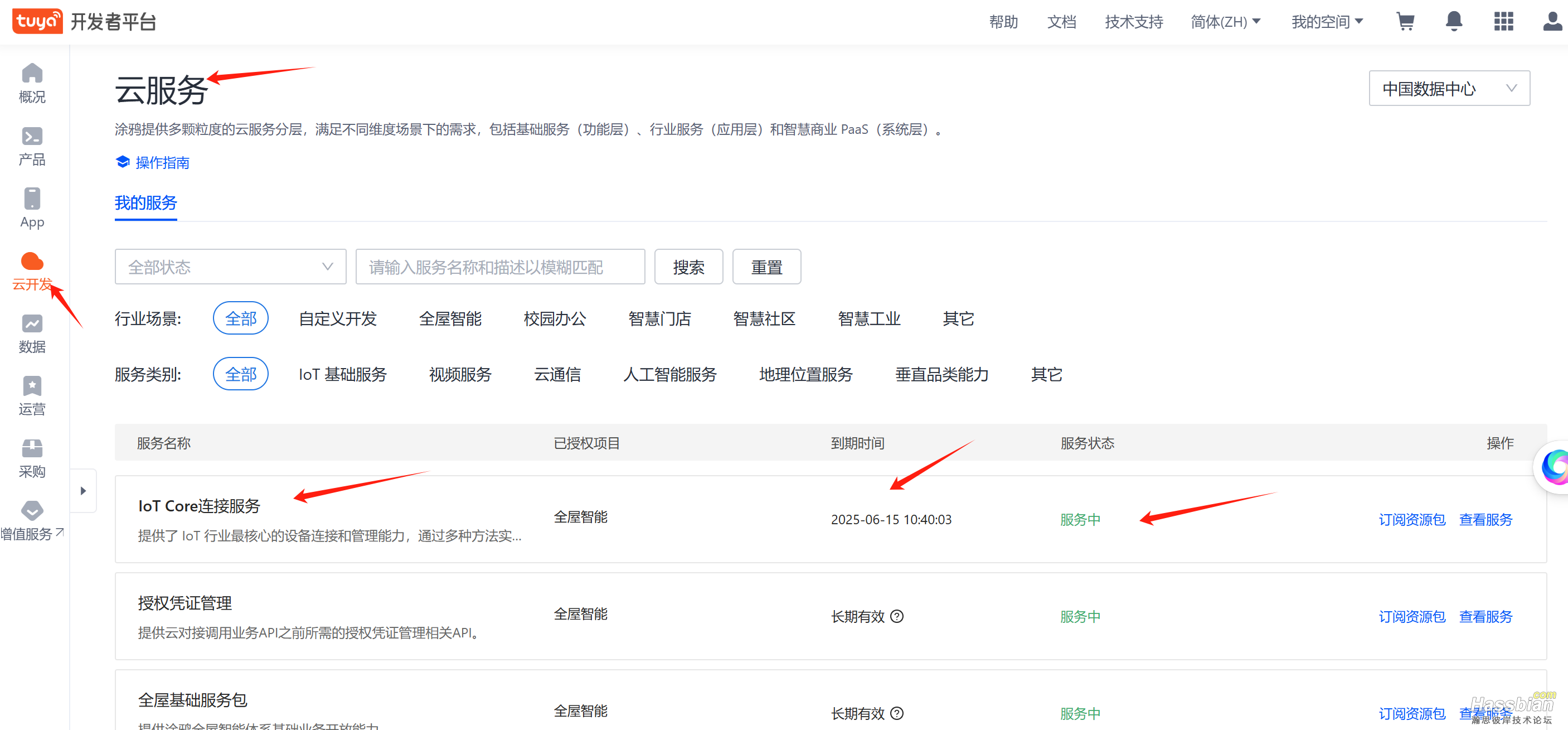The height and width of the screenshot is (730, 1568).
Task: Click the 全屋基础服务包 service name
Action: click(192, 699)
